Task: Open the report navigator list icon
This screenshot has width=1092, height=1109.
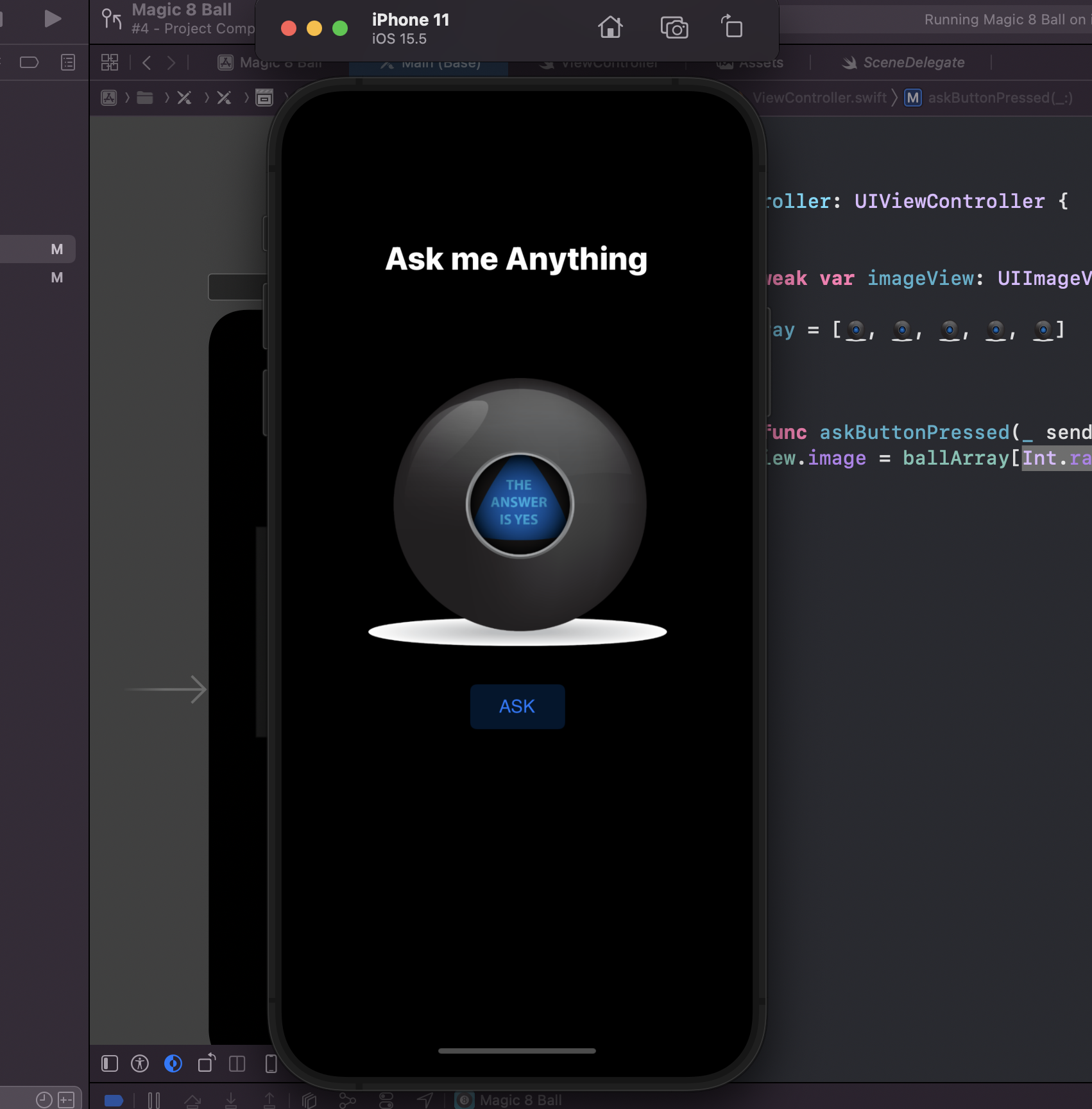Action: [x=67, y=62]
